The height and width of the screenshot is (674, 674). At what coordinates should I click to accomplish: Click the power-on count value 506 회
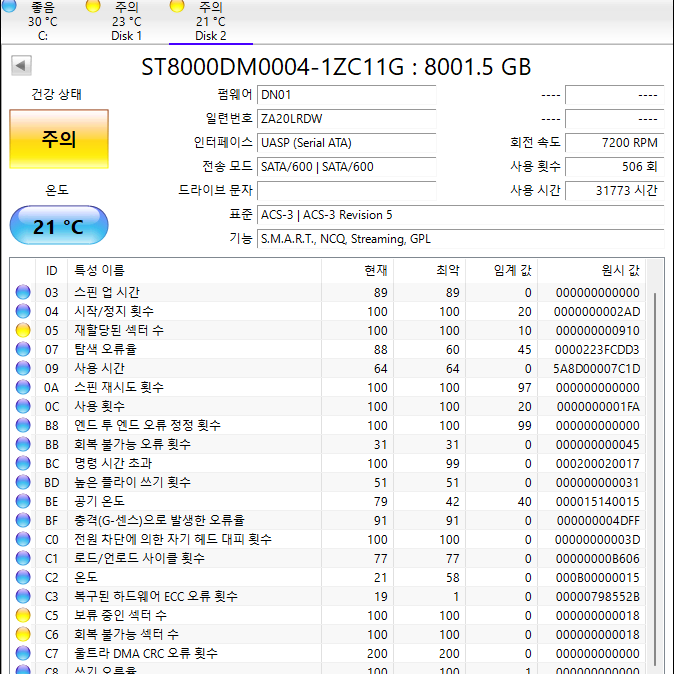[615, 167]
